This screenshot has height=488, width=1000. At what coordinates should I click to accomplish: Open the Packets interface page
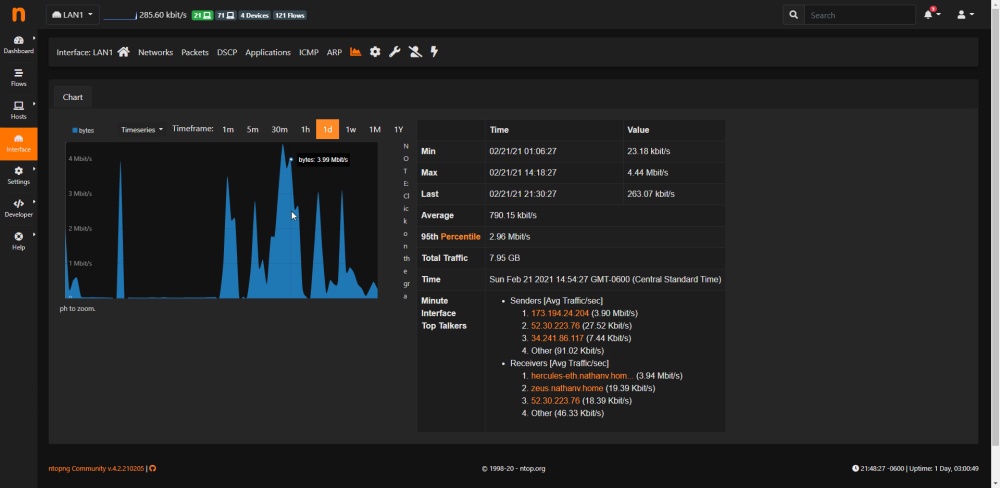click(195, 52)
